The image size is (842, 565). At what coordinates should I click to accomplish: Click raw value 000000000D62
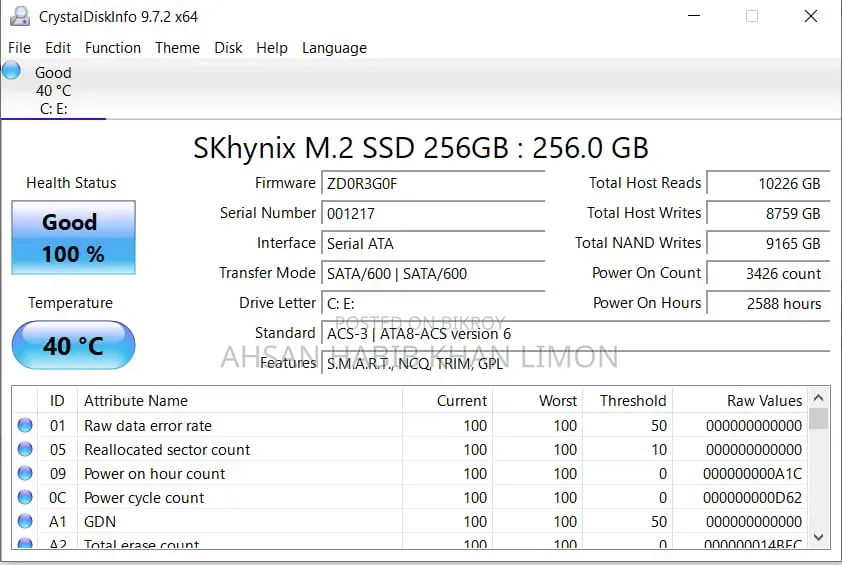(x=752, y=498)
